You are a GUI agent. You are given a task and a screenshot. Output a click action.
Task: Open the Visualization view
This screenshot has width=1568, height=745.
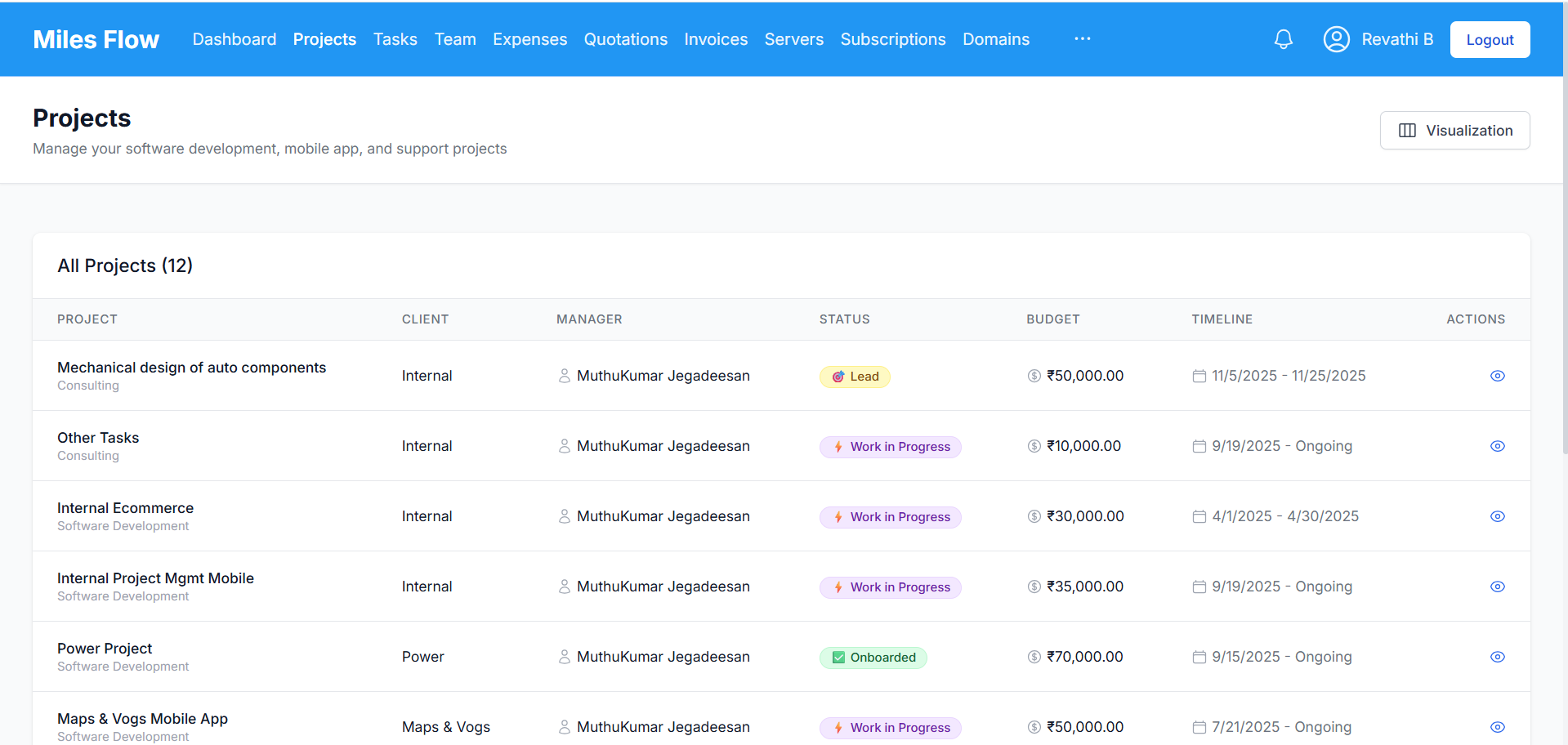tap(1454, 130)
